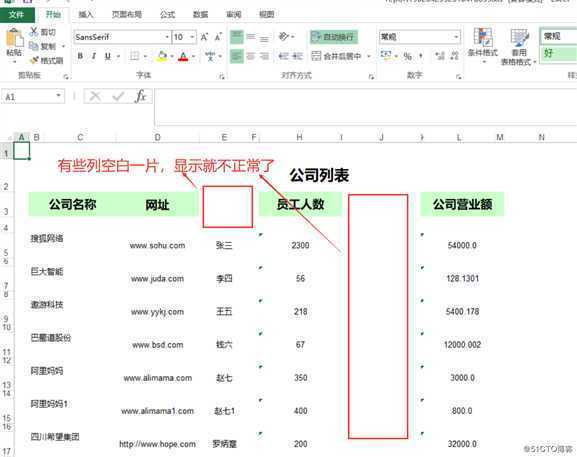This screenshot has height=457, width=577.
Task: Click the cell borders icon
Action: point(135,56)
